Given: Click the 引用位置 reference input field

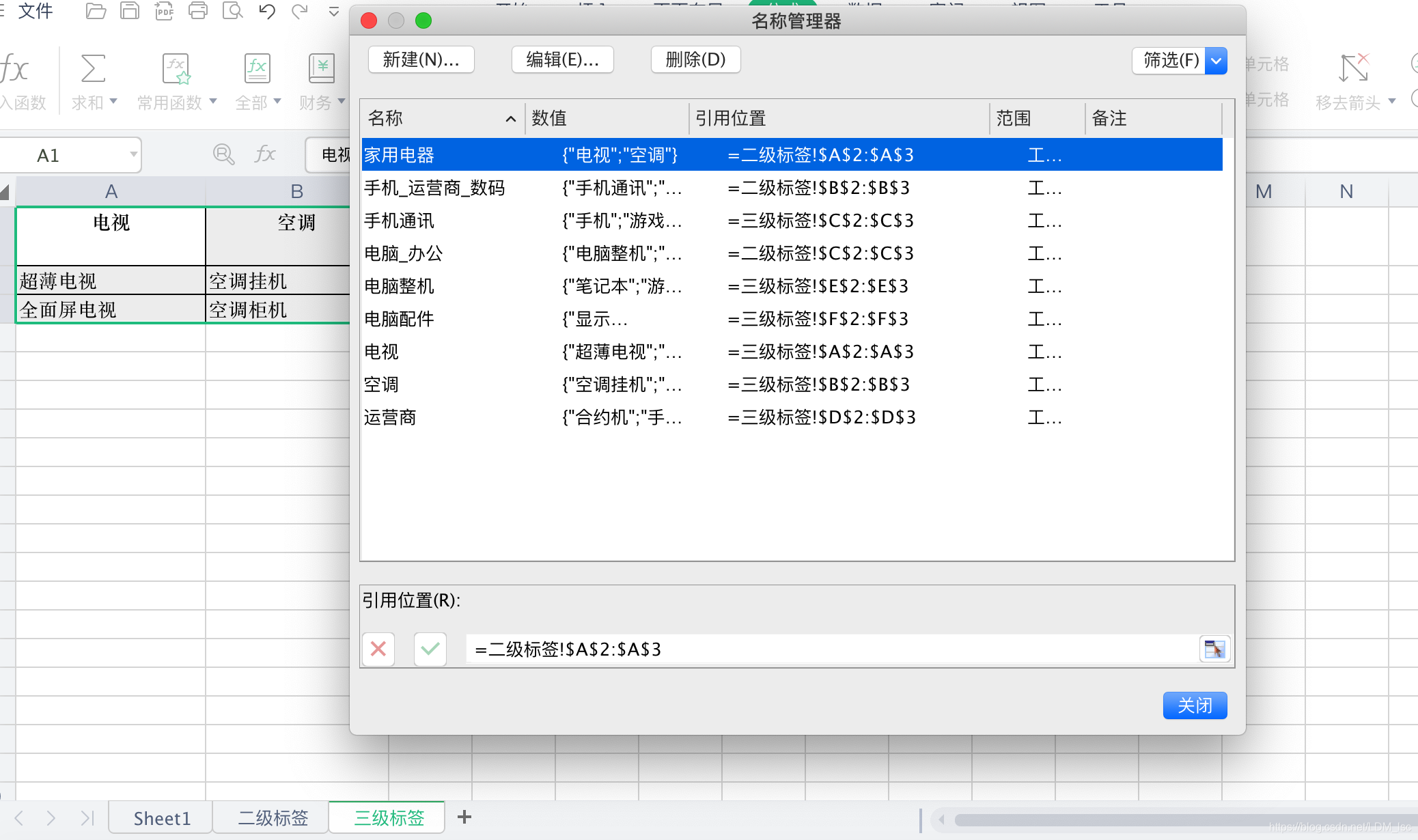Looking at the screenshot, I should point(832,649).
